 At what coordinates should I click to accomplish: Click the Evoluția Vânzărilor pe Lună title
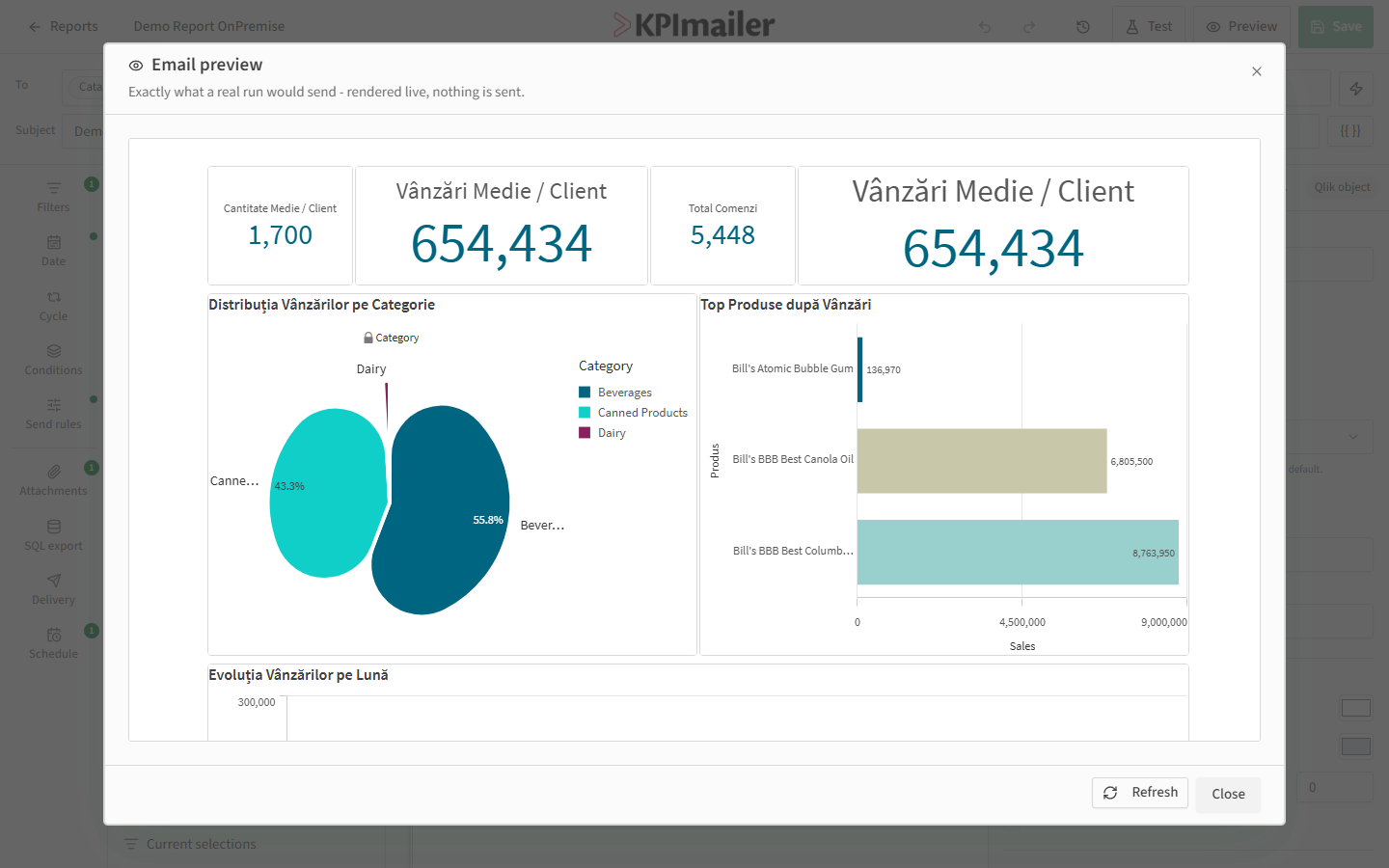[x=299, y=675]
